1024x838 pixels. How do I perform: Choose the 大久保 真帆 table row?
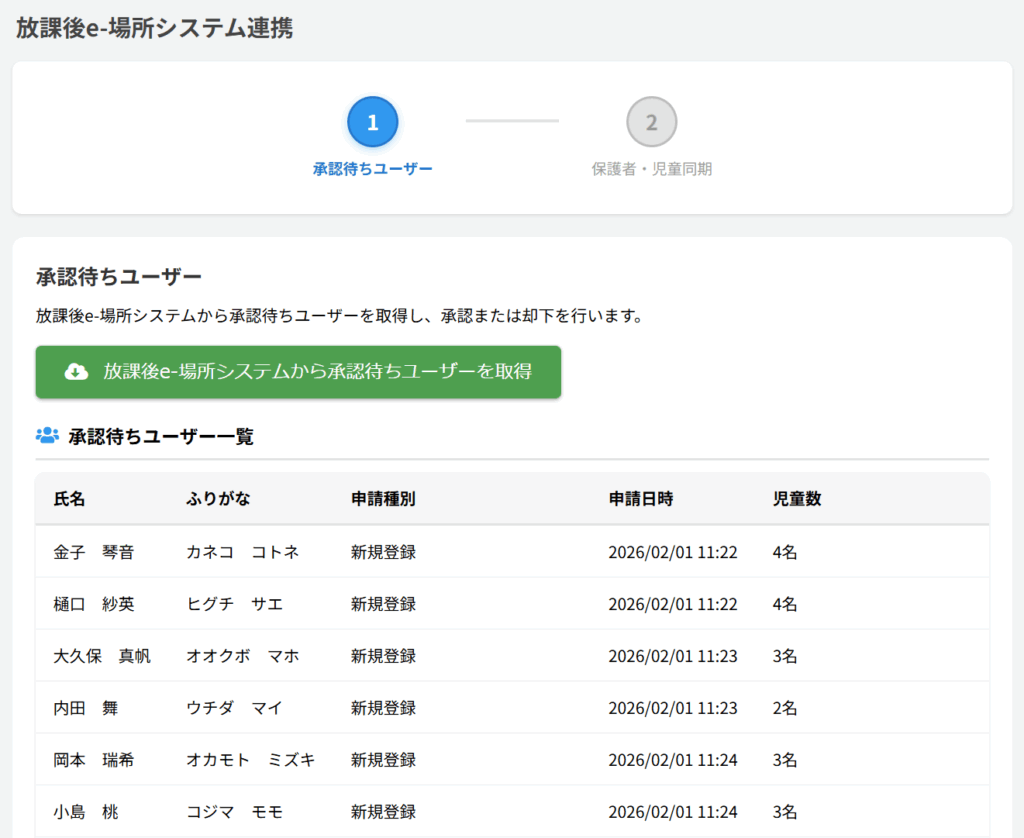(101, 656)
